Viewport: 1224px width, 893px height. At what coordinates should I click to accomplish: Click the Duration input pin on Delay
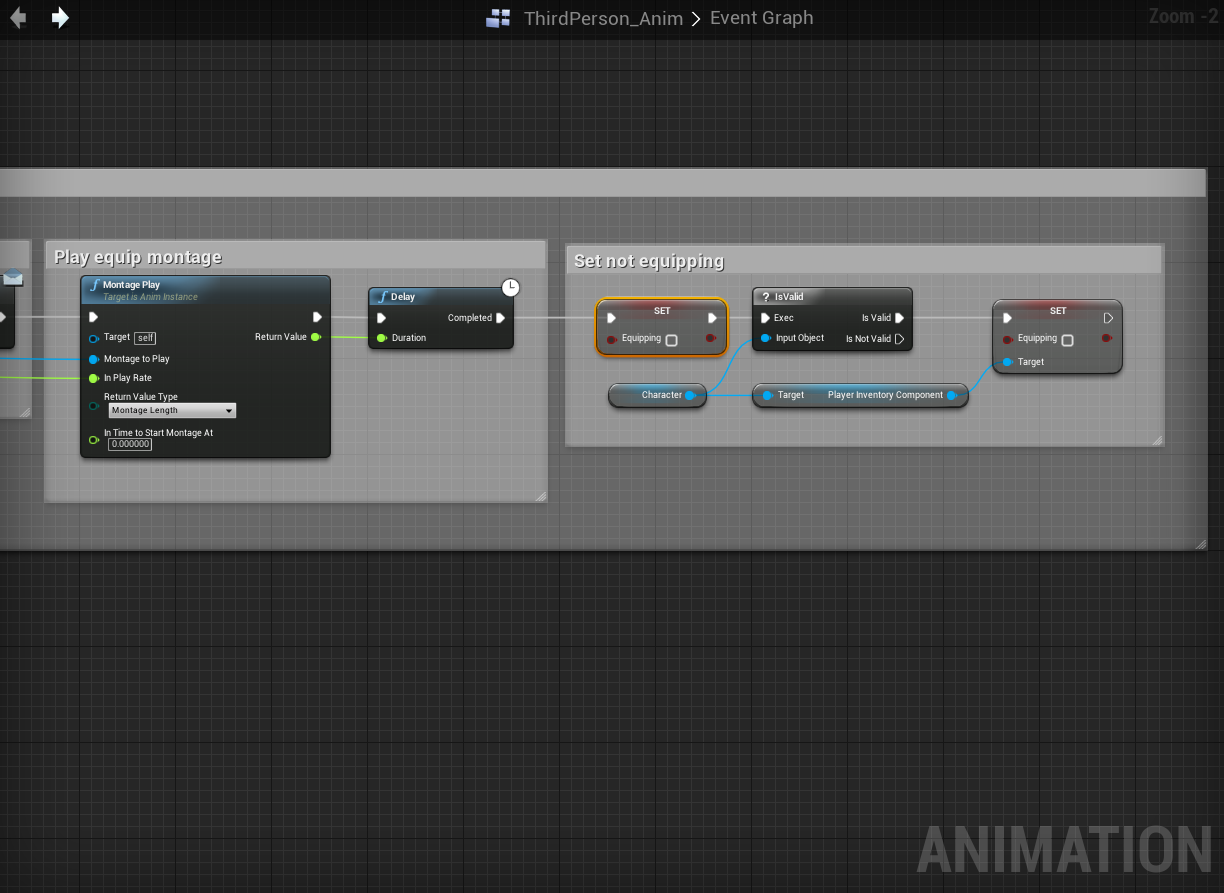click(x=382, y=338)
